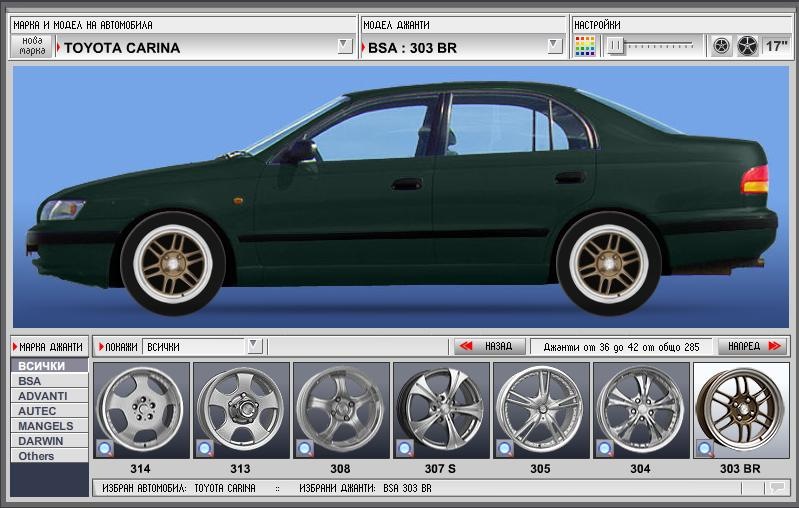799x508 pixels.
Task: Select MANGELS in wheel brand list
Action: pos(49,425)
